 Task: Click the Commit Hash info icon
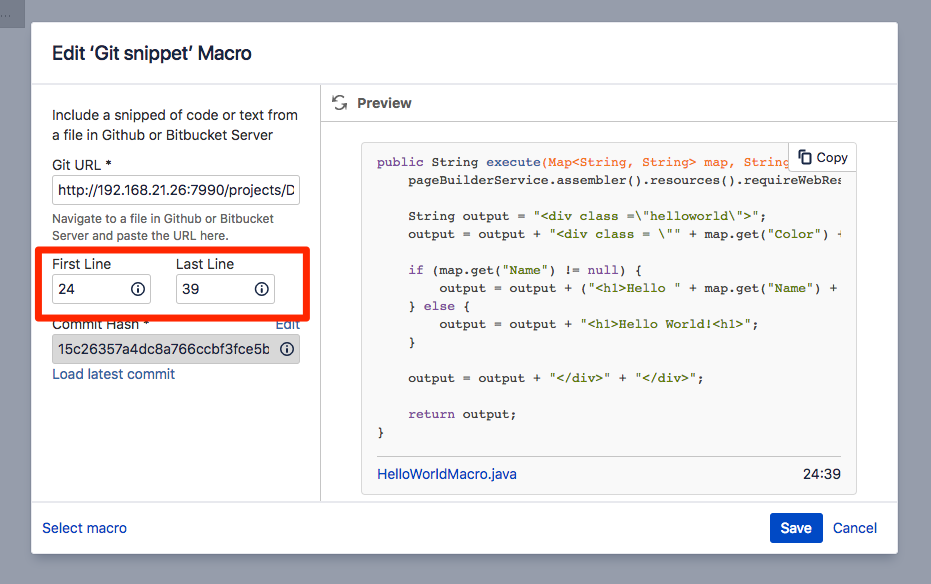point(287,349)
